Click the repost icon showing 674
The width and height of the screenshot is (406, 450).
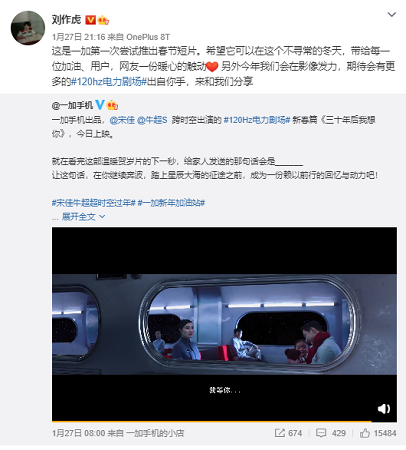[288, 433]
